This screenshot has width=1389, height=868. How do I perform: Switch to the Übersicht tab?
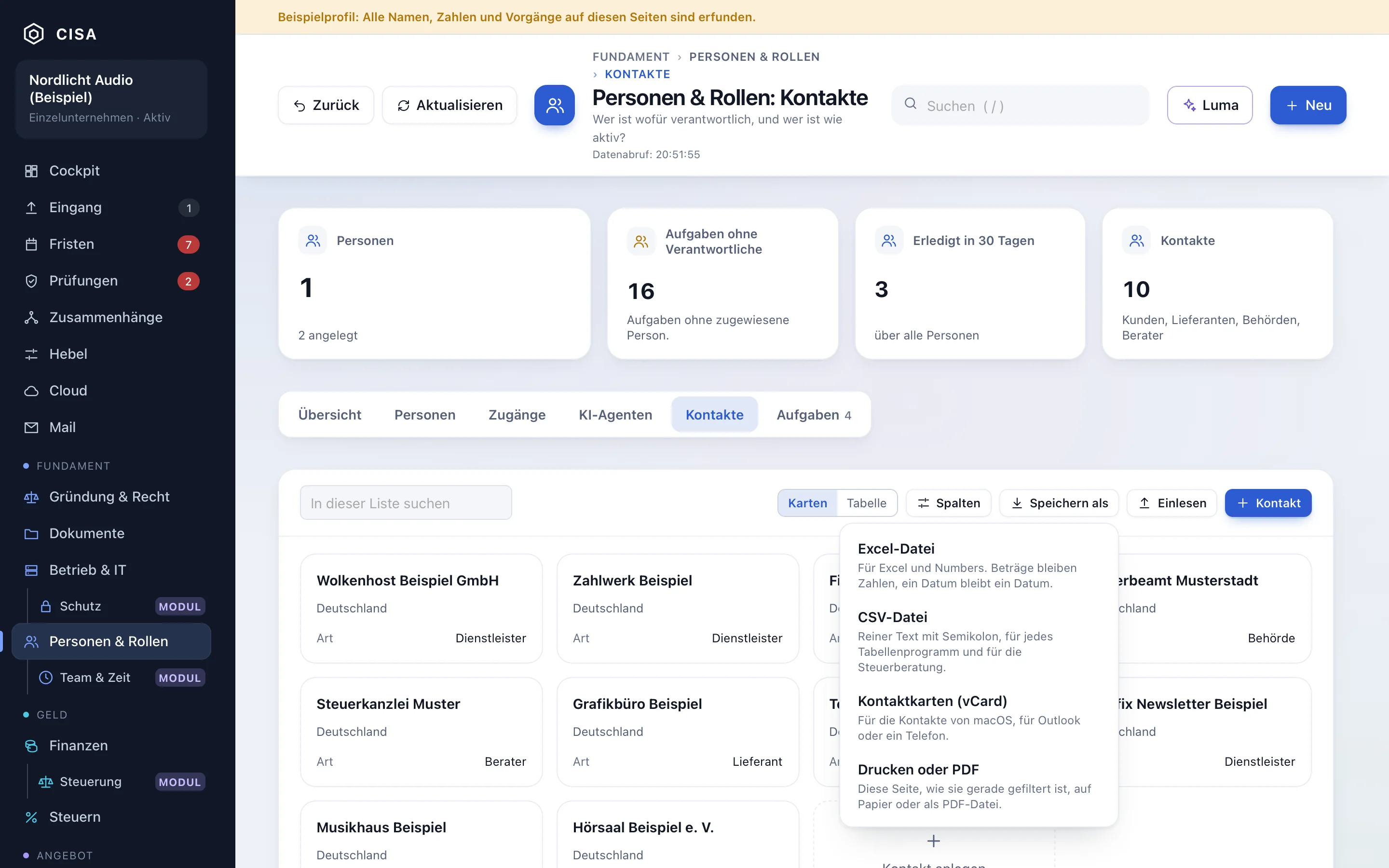coord(329,415)
